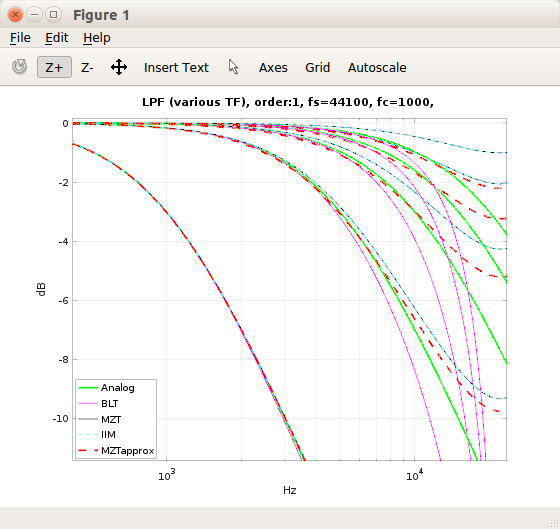Select the arrow pointer tool

[234, 67]
